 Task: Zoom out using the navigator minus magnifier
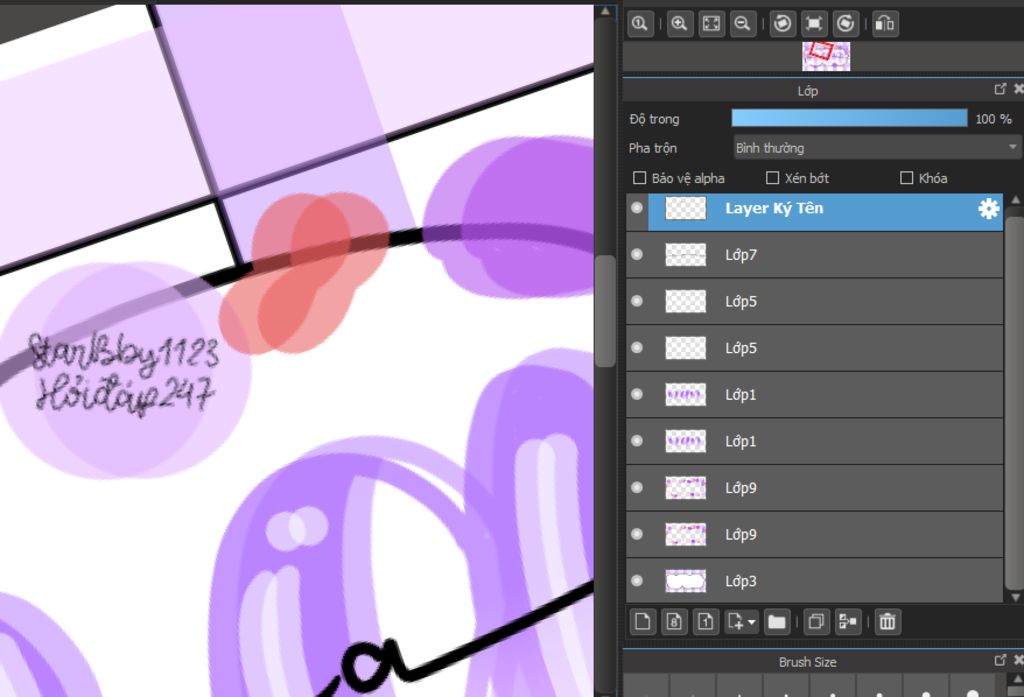(743, 24)
